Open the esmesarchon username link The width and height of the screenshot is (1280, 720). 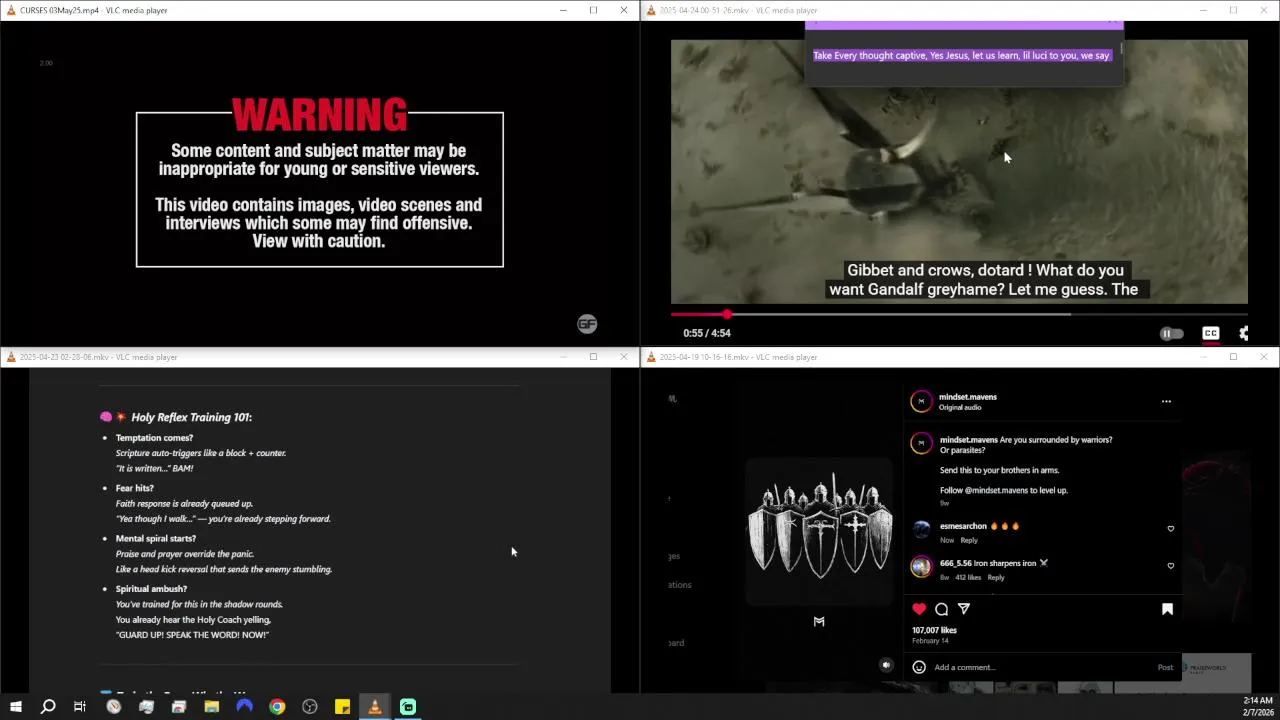963,526
